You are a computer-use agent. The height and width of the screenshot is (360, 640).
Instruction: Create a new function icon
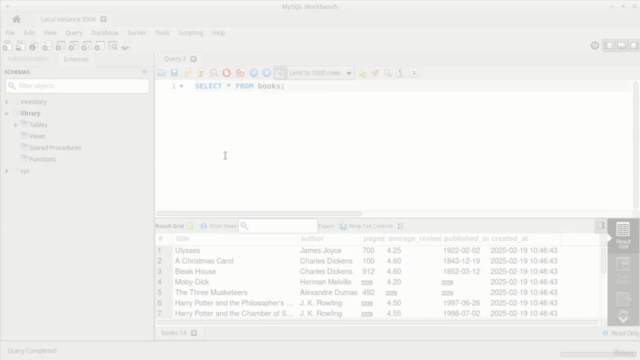tap(100, 46)
